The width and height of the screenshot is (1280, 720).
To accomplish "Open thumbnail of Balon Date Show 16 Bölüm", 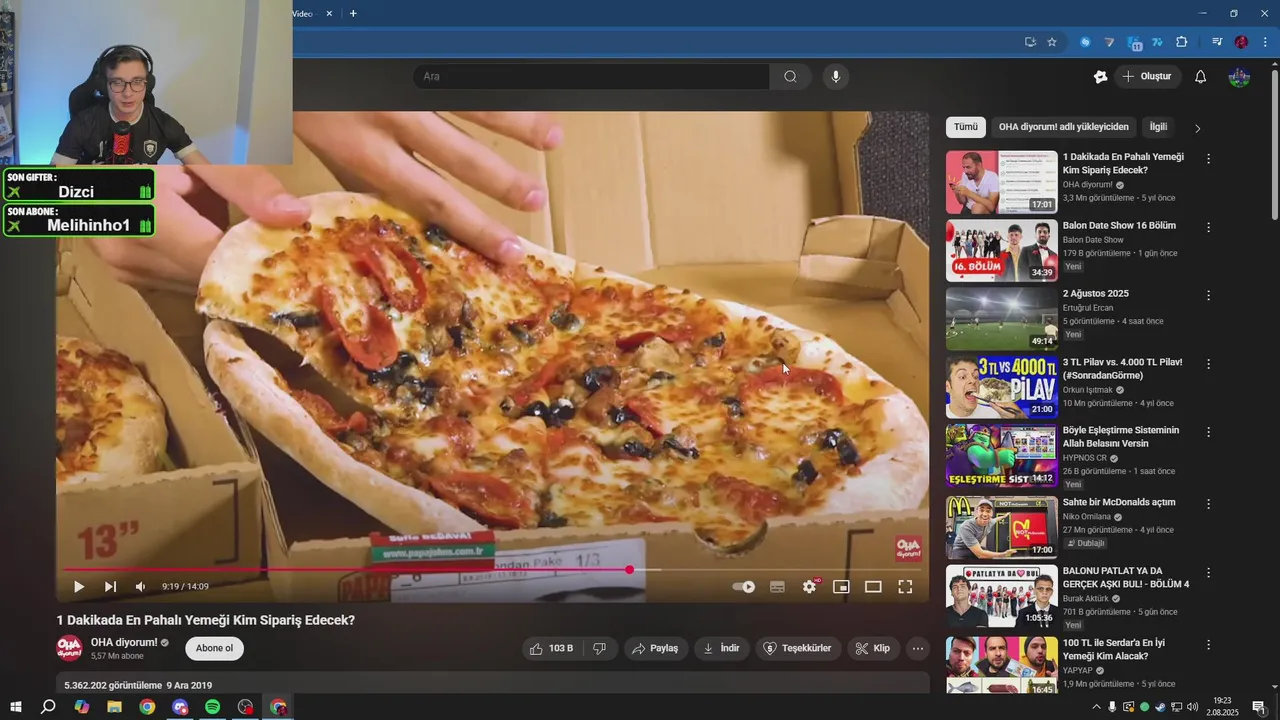I will click(x=1001, y=250).
